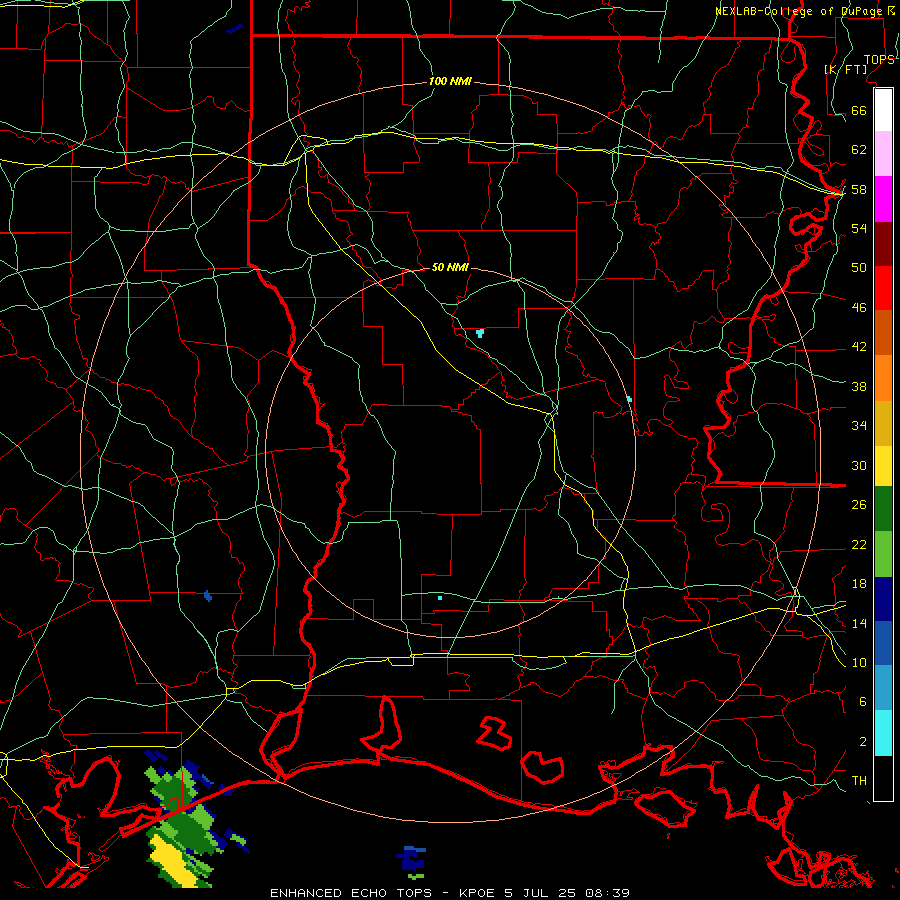
Task: Click the 'TOPS' legend title
Action: [x=879, y=60]
